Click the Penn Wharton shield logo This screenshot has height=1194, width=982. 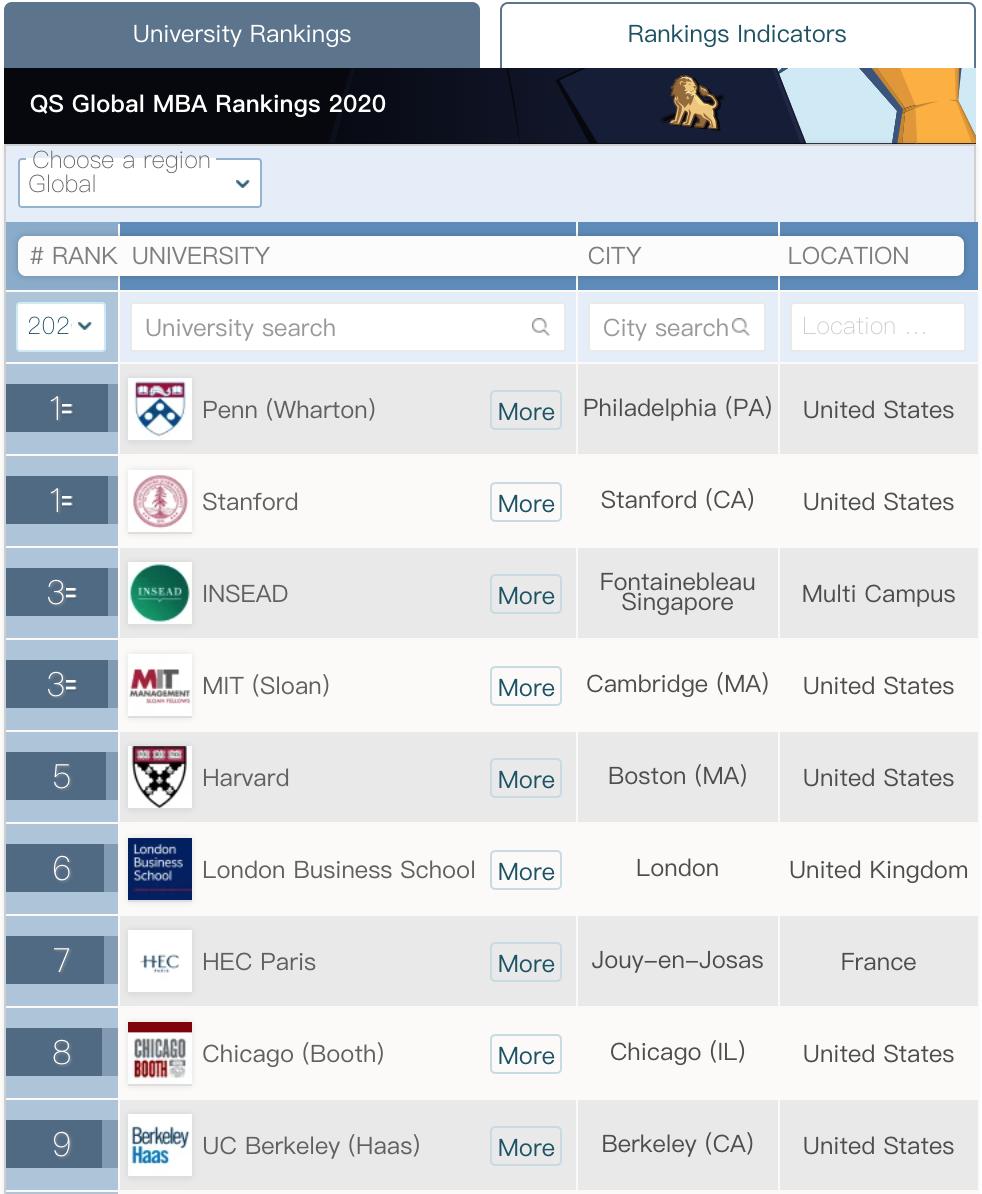click(160, 409)
